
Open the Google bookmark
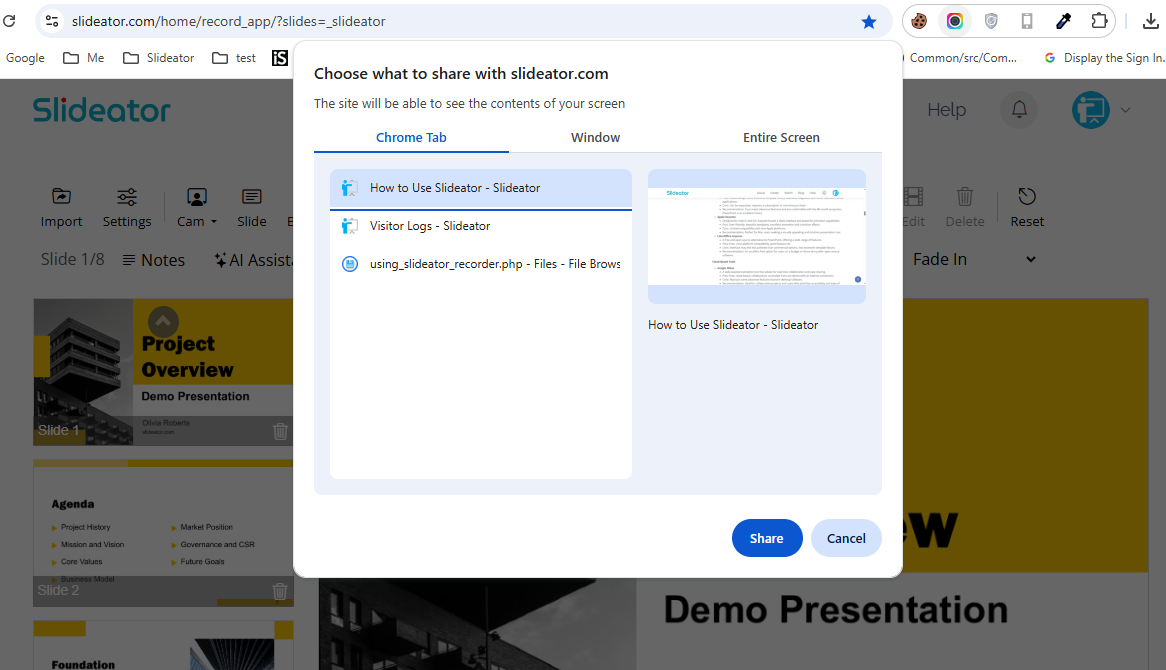(25, 58)
